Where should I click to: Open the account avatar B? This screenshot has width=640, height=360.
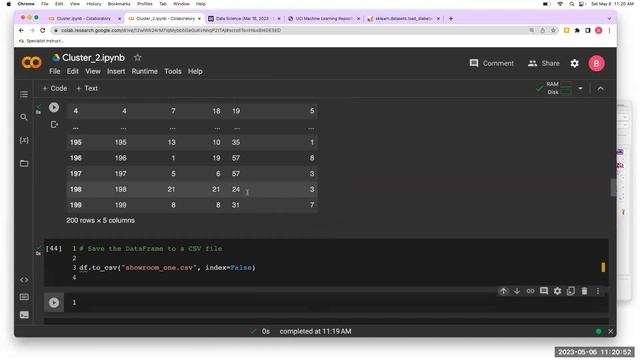point(596,63)
